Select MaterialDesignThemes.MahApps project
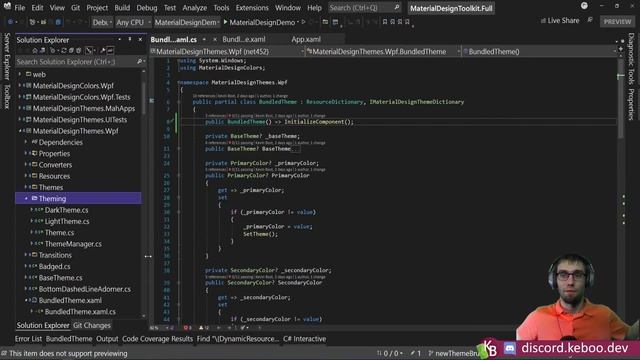 [x=84, y=109]
